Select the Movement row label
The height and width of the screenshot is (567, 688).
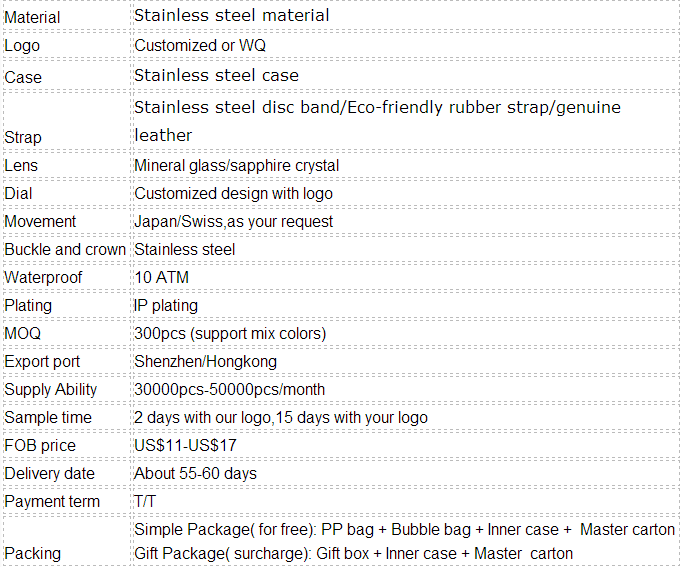(x=40, y=222)
